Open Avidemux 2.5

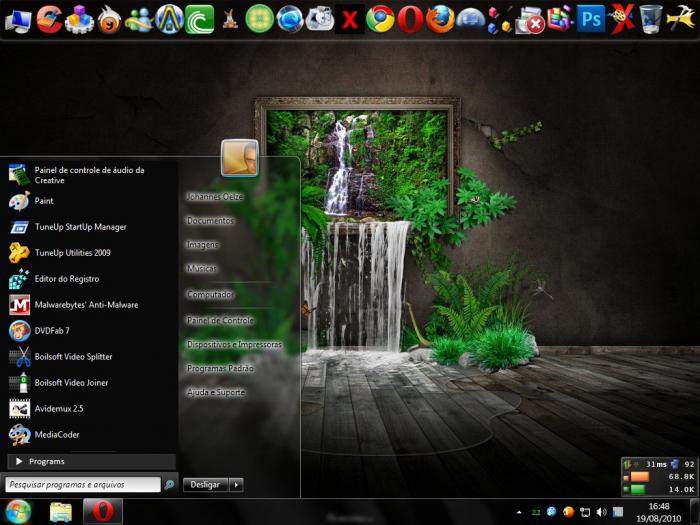pyautogui.click(x=89, y=408)
